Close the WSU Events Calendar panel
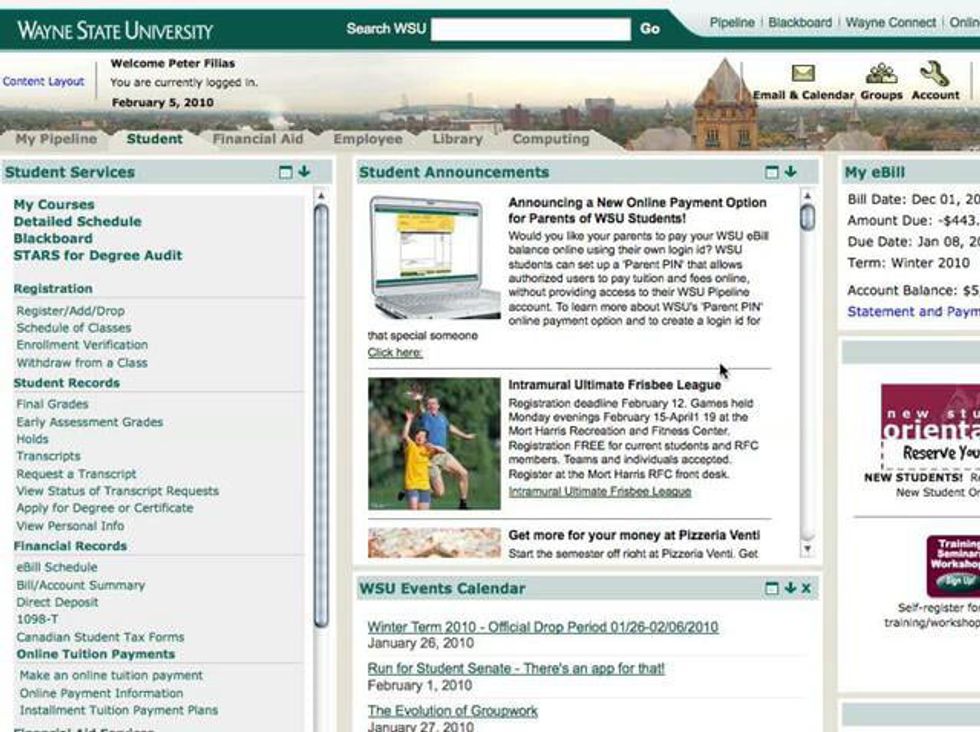 [806, 588]
